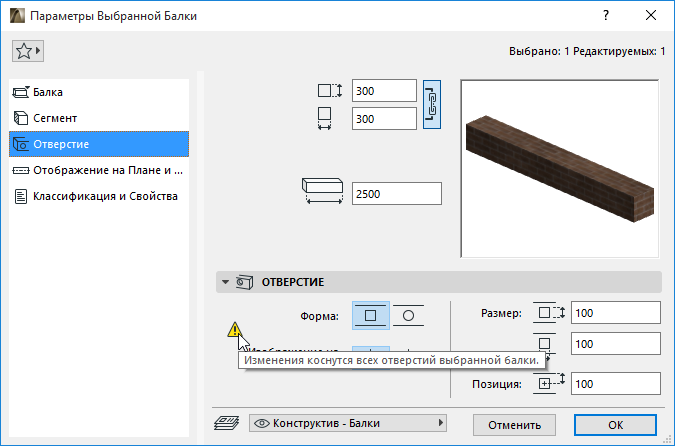Click the ОТВЕРСТИЕ panel hole icon
This screenshot has width=675, height=446.
coord(245,282)
